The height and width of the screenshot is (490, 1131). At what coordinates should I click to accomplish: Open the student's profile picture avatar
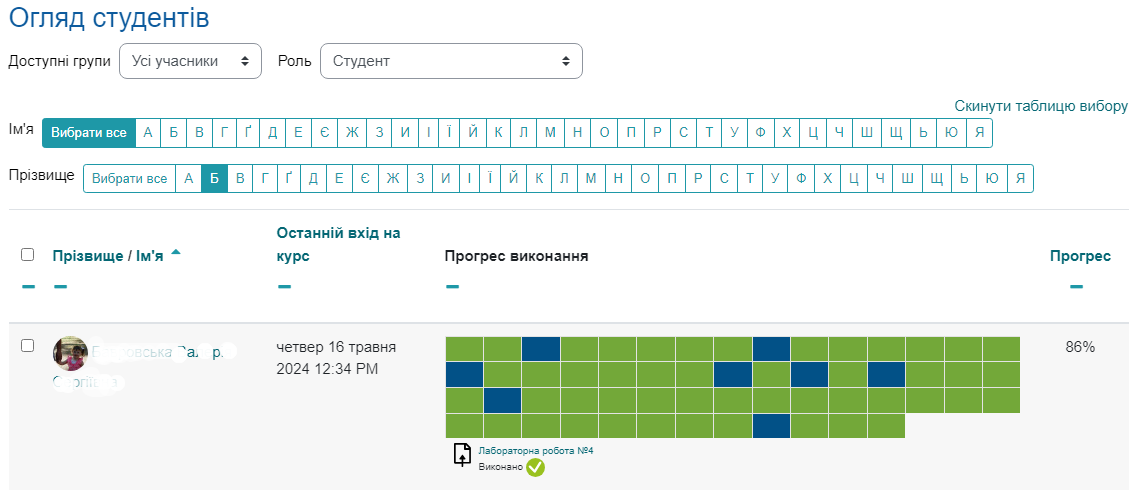70,353
